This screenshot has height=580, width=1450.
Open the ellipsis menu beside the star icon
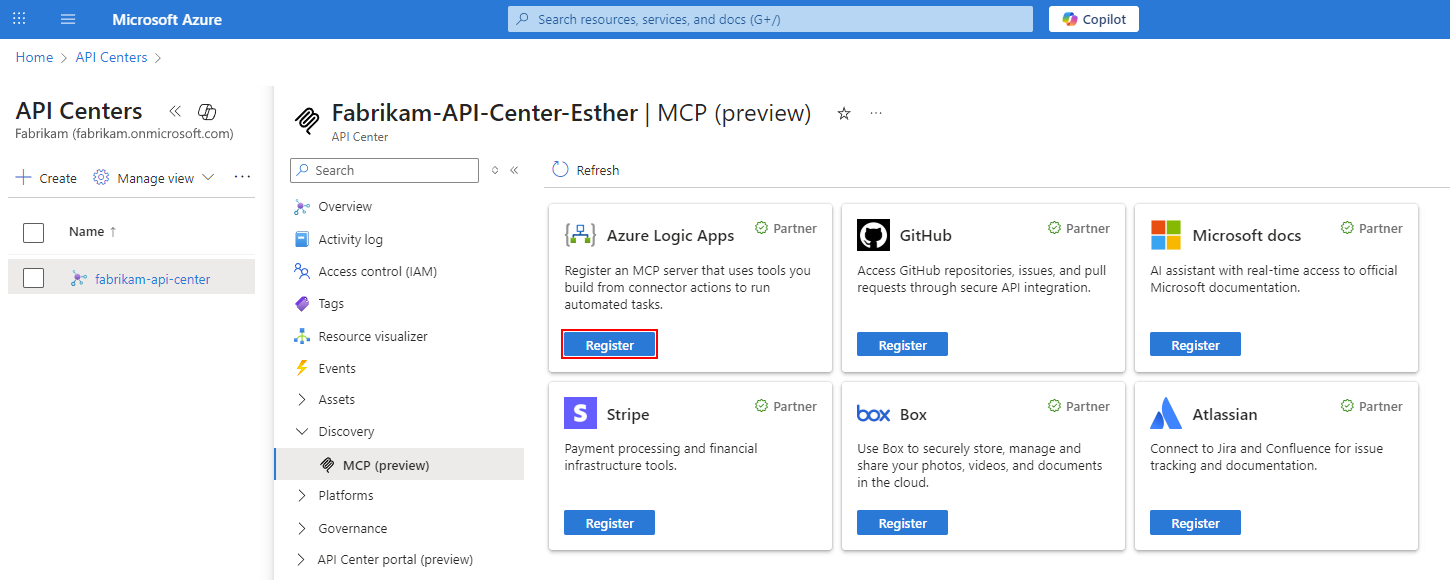click(x=876, y=113)
